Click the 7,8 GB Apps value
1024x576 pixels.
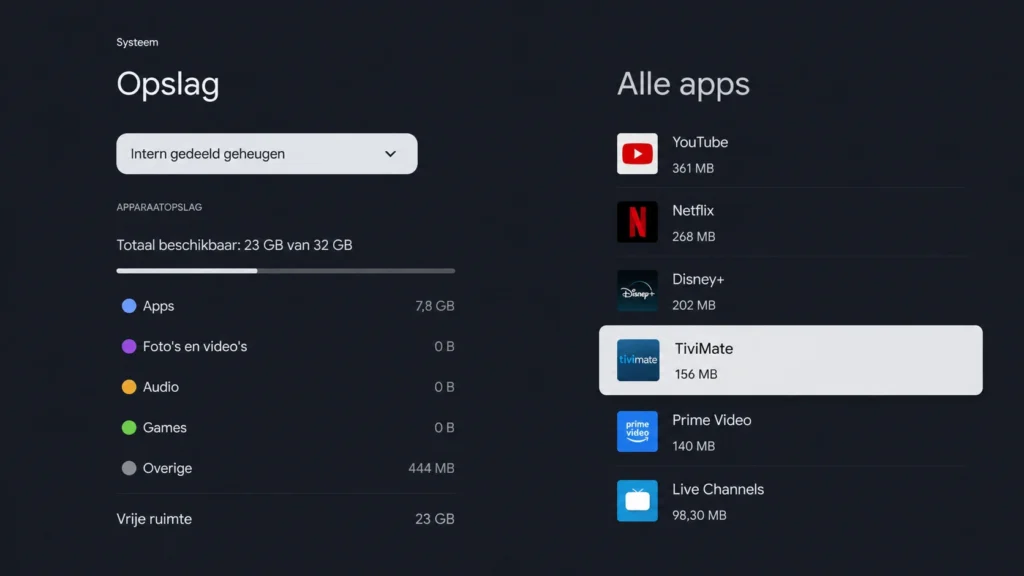(x=434, y=306)
